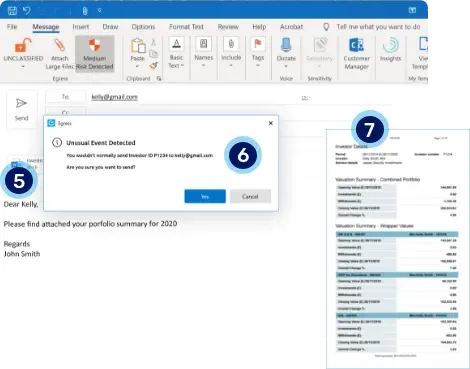
Task: Open the quick access toolbar dropdown
Action: tap(99, 11)
